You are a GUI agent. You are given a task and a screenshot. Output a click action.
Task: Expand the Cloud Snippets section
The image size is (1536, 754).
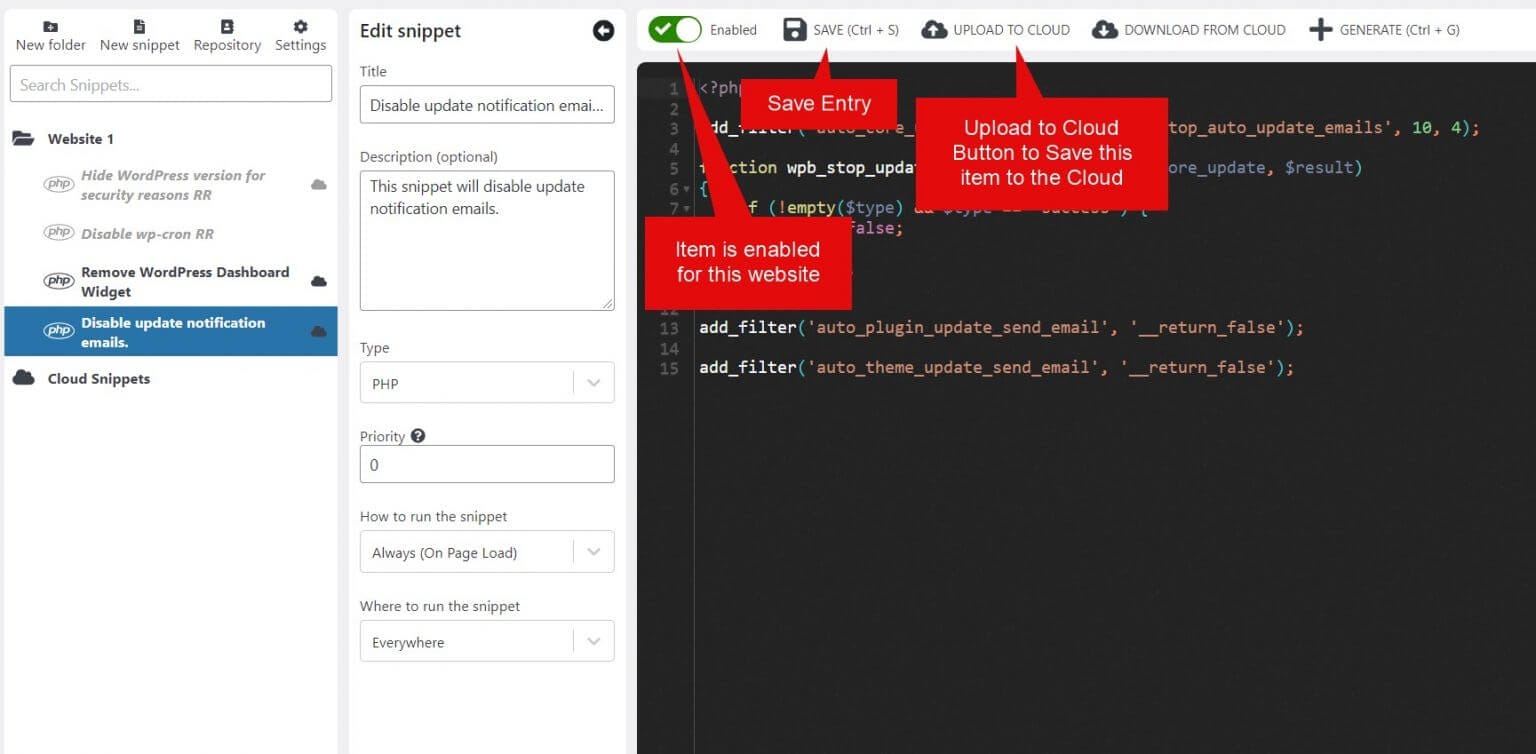tap(98, 379)
